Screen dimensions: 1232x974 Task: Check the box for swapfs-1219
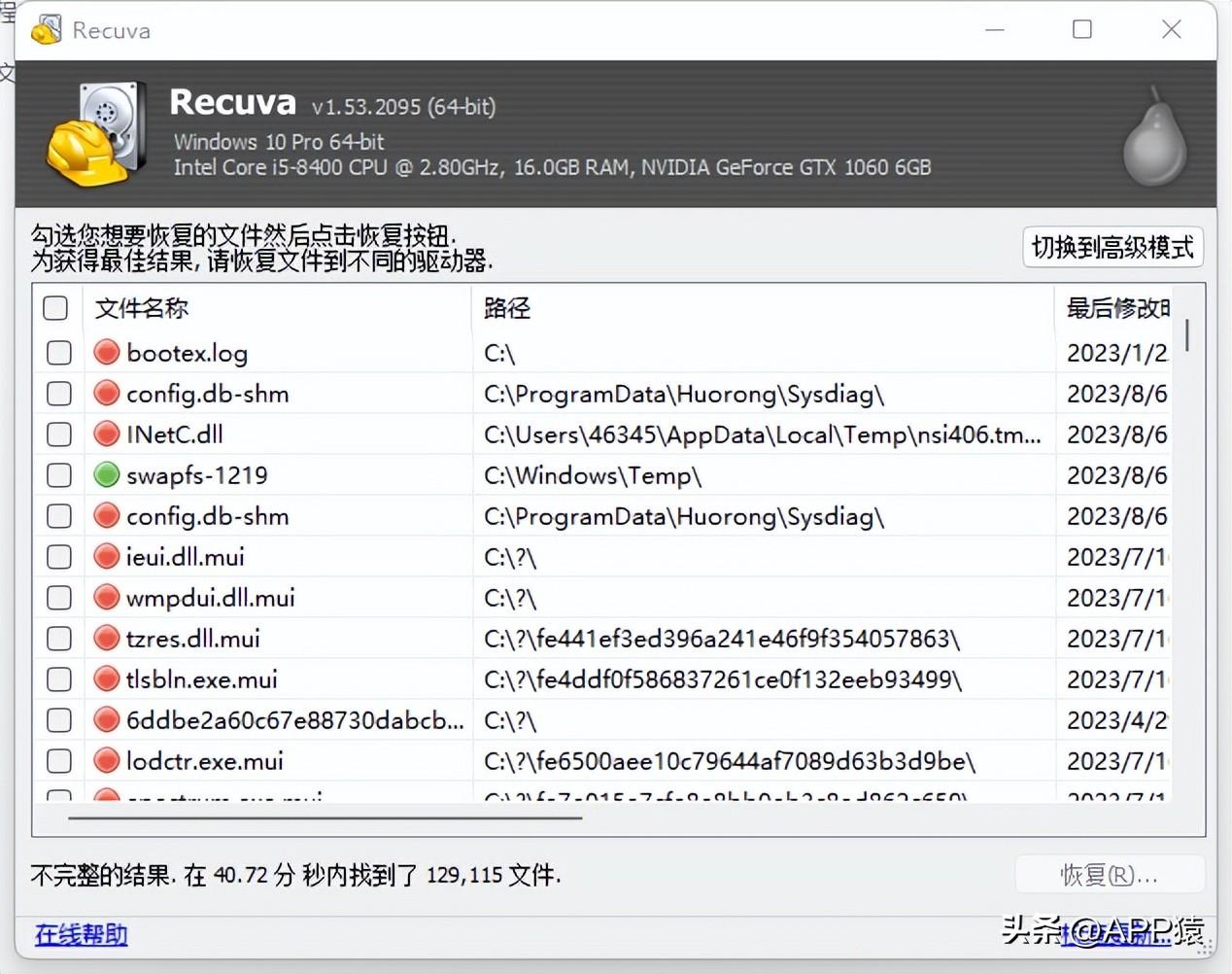click(59, 474)
